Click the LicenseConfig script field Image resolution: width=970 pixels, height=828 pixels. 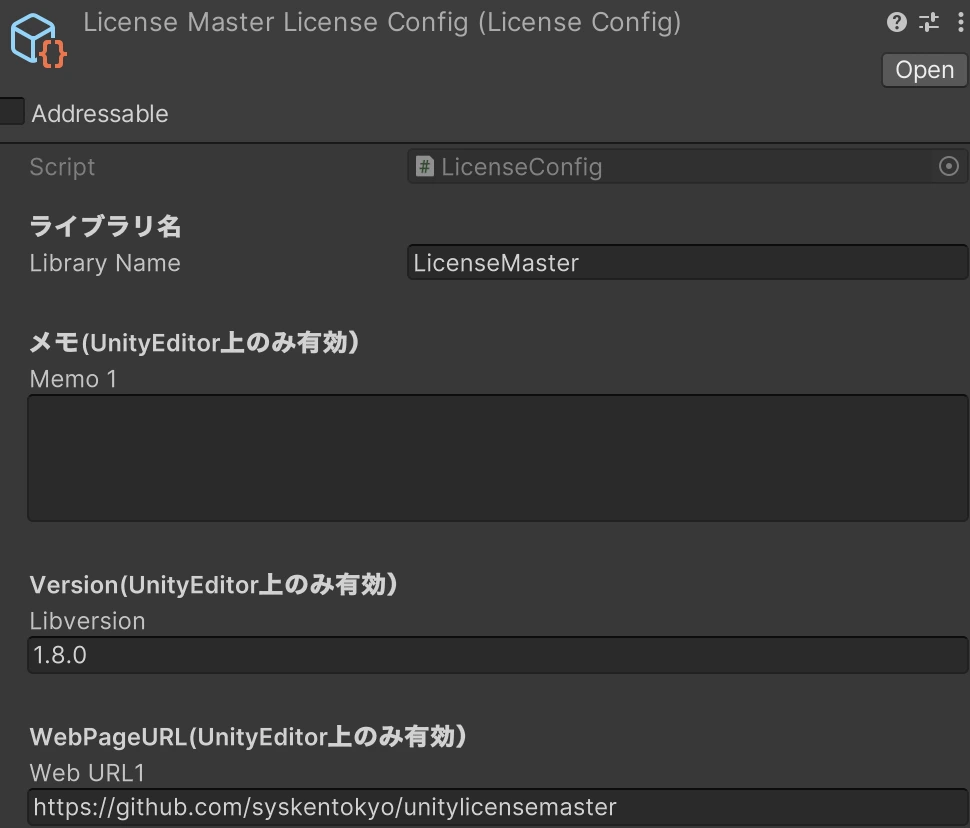687,166
